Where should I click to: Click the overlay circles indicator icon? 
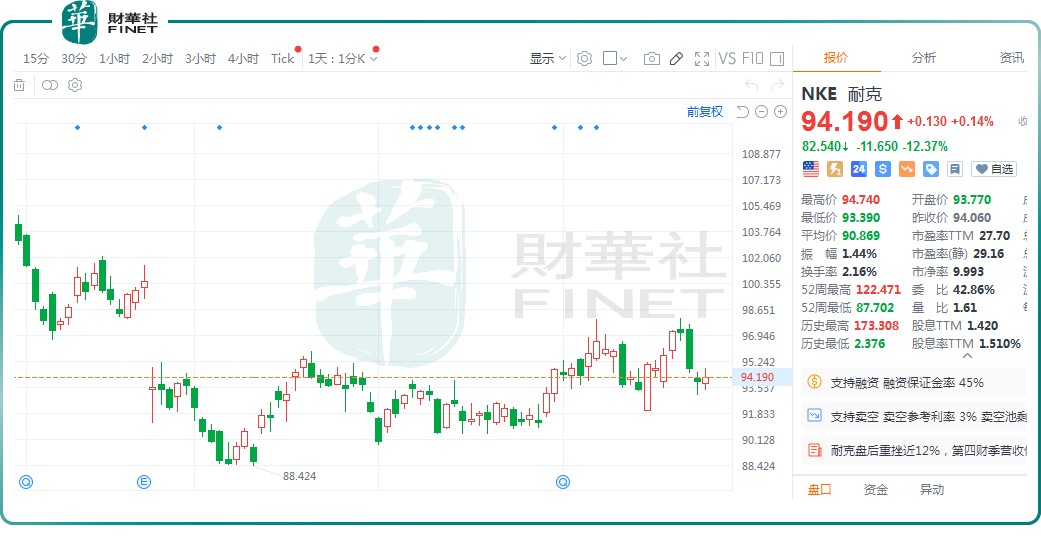(50, 85)
